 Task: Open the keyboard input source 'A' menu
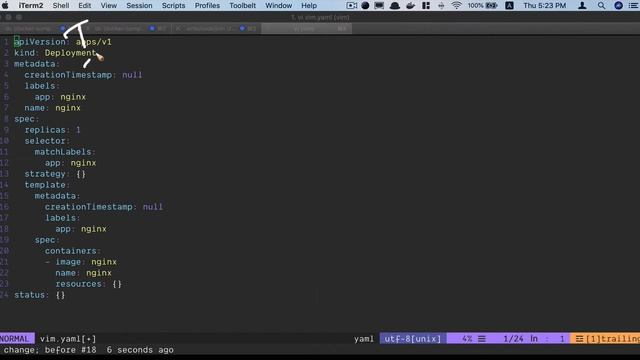click(x=509, y=5)
